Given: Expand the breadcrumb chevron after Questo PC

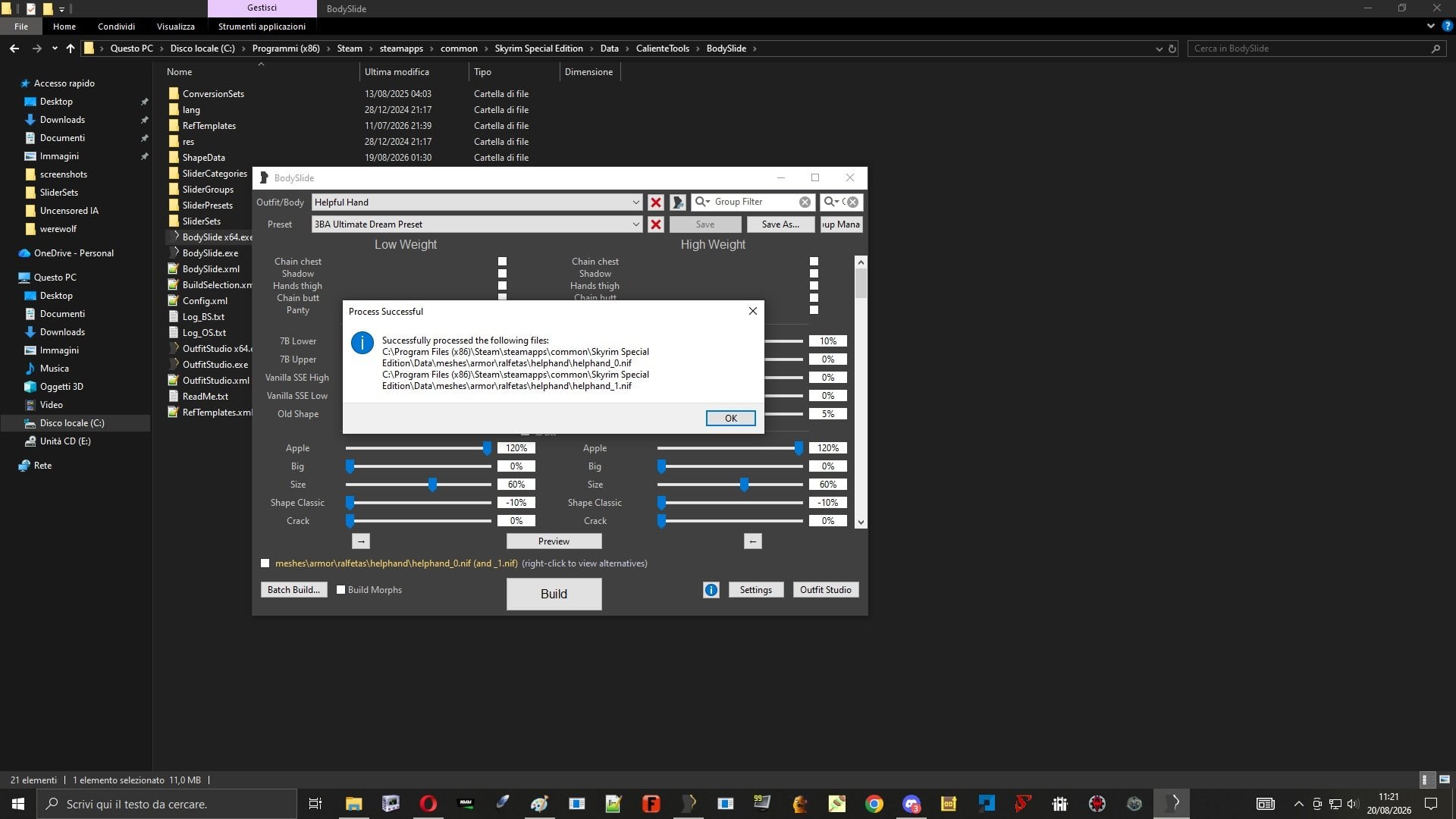Looking at the screenshot, I should [x=161, y=49].
